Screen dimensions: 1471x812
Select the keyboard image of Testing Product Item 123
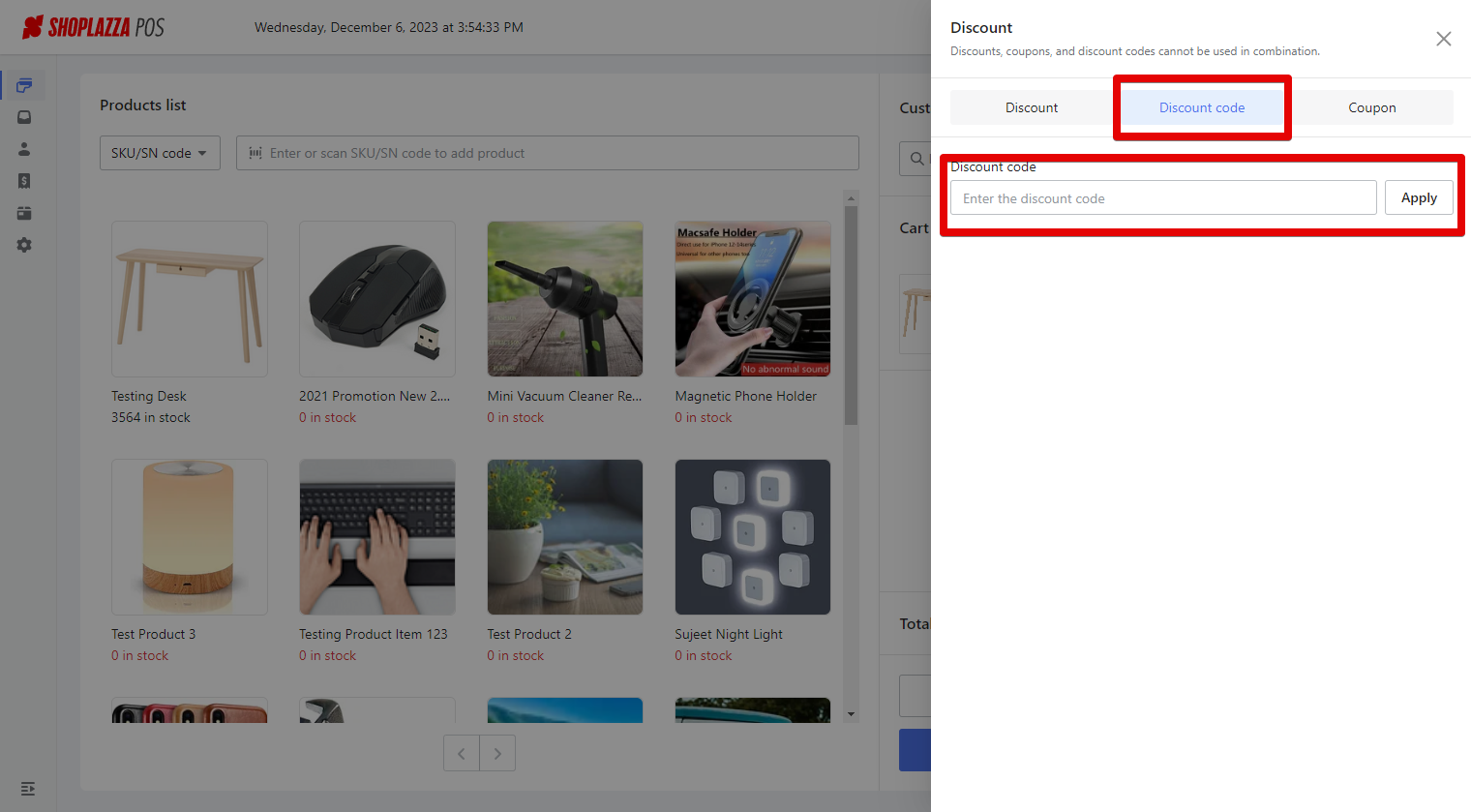[x=377, y=537]
